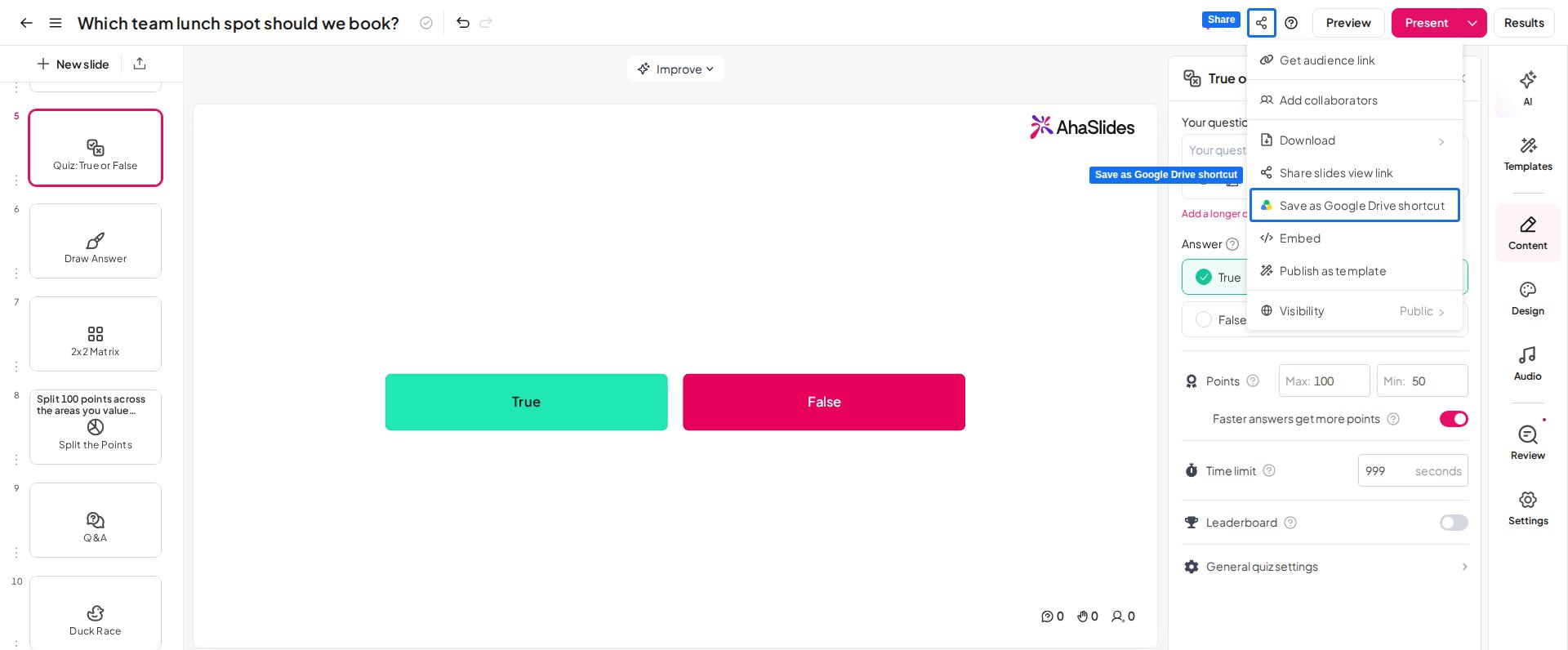Viewport: 1568px width, 650px height.
Task: Click the Points help icon
Action: point(1253,381)
